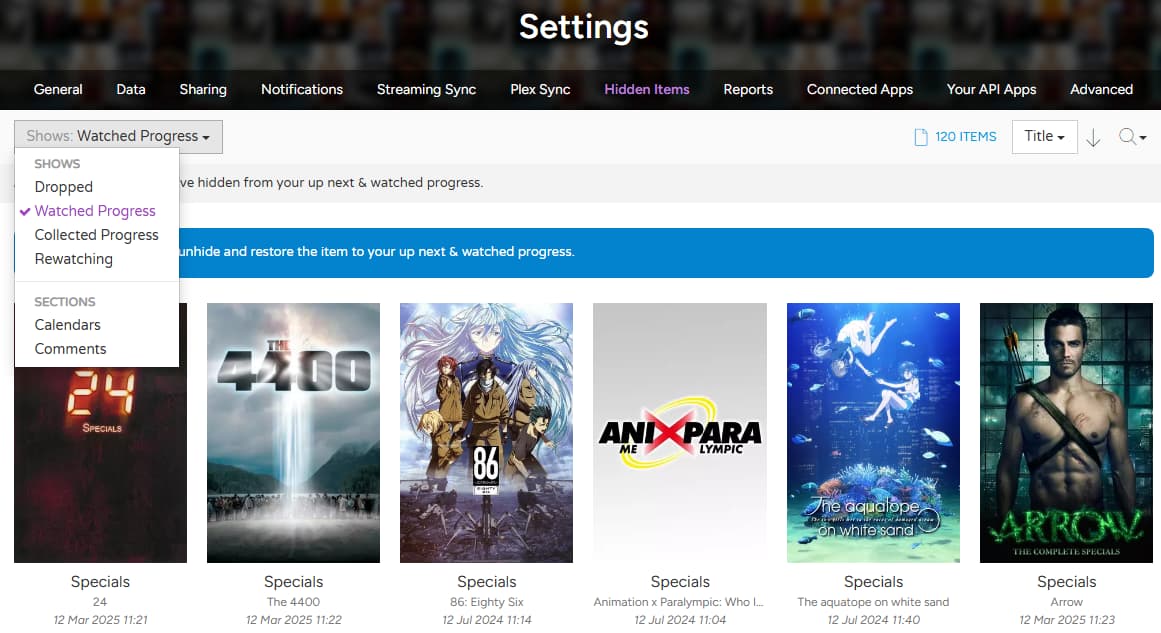Open the search magnifier filter

tap(1132, 137)
